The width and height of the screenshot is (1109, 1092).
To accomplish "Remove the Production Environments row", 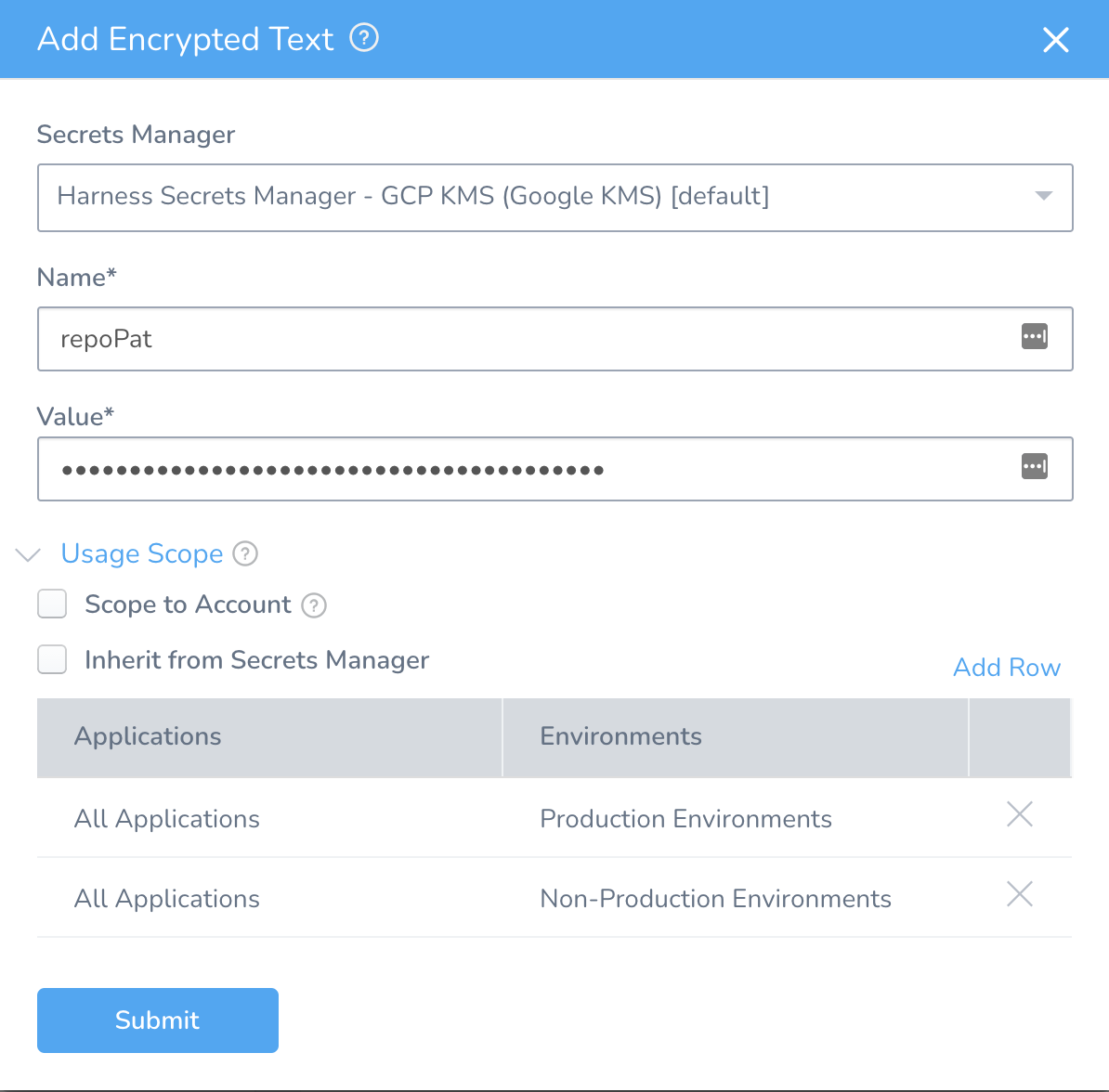I will tap(1020, 815).
